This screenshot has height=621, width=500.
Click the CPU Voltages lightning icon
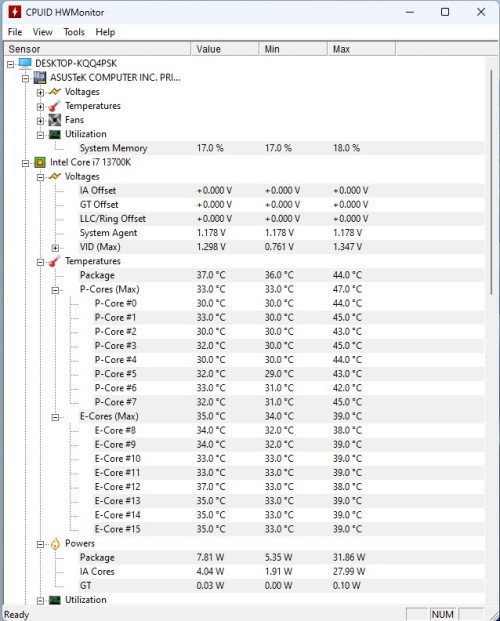(x=55, y=176)
